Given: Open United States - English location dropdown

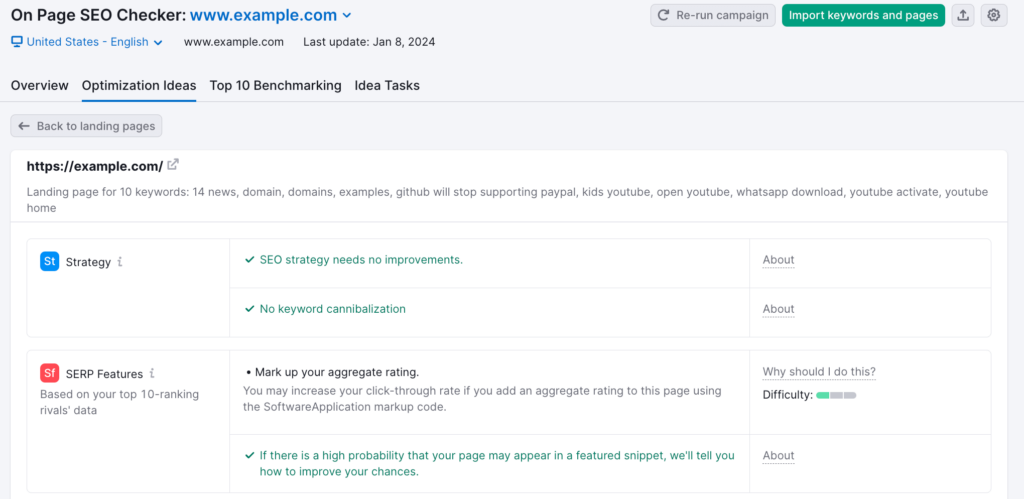Looking at the screenshot, I should pyautogui.click(x=87, y=42).
